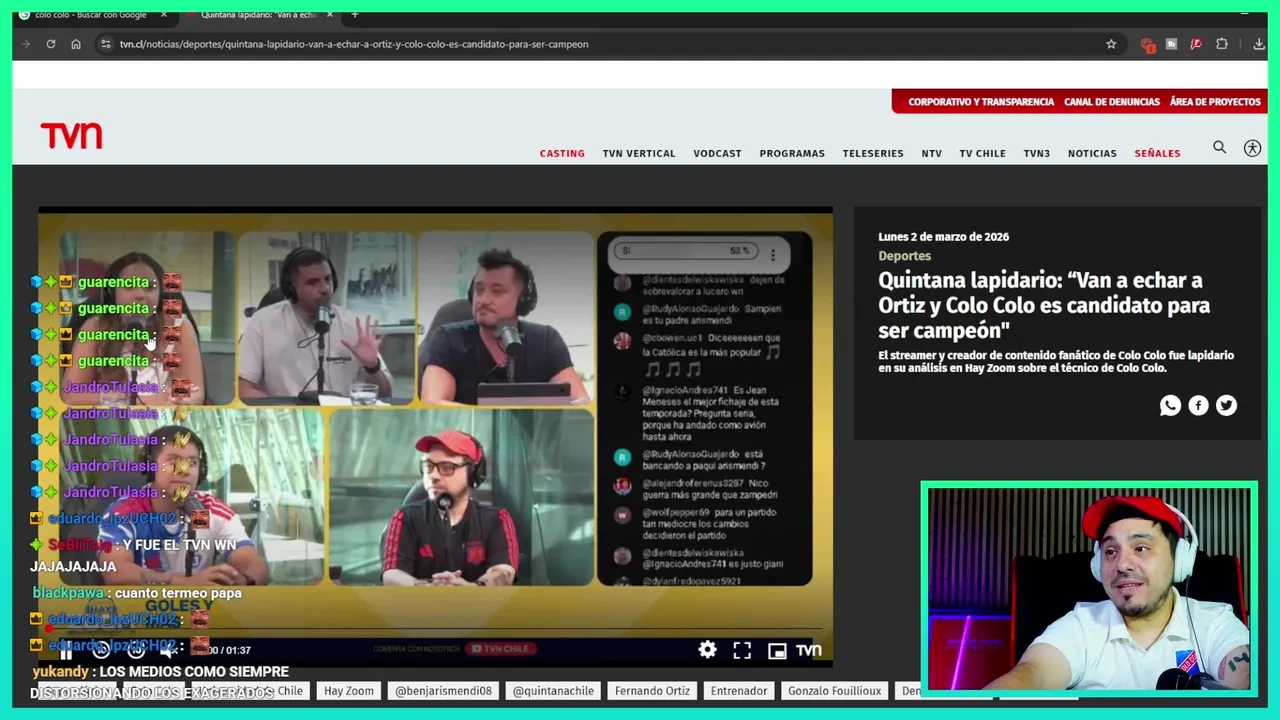Click the TVN logo in header

tap(71, 135)
